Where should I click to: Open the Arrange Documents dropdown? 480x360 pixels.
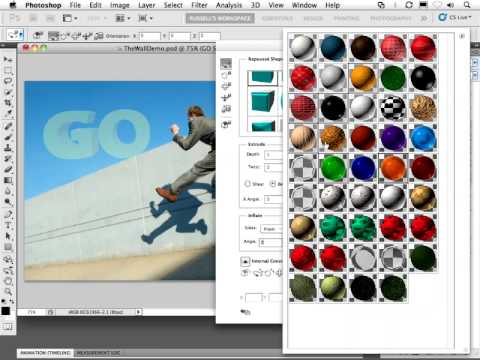tap(123, 18)
